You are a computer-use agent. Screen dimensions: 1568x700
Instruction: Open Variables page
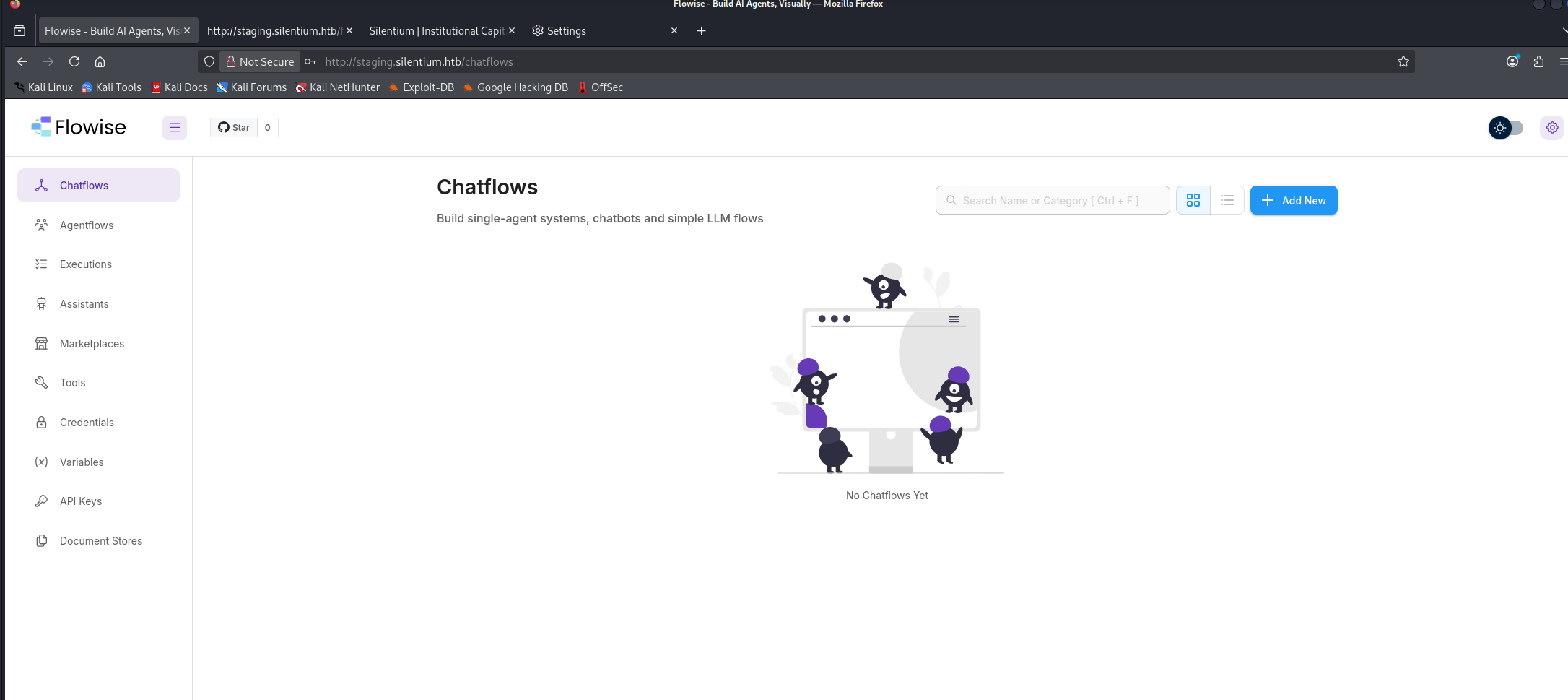[98, 462]
